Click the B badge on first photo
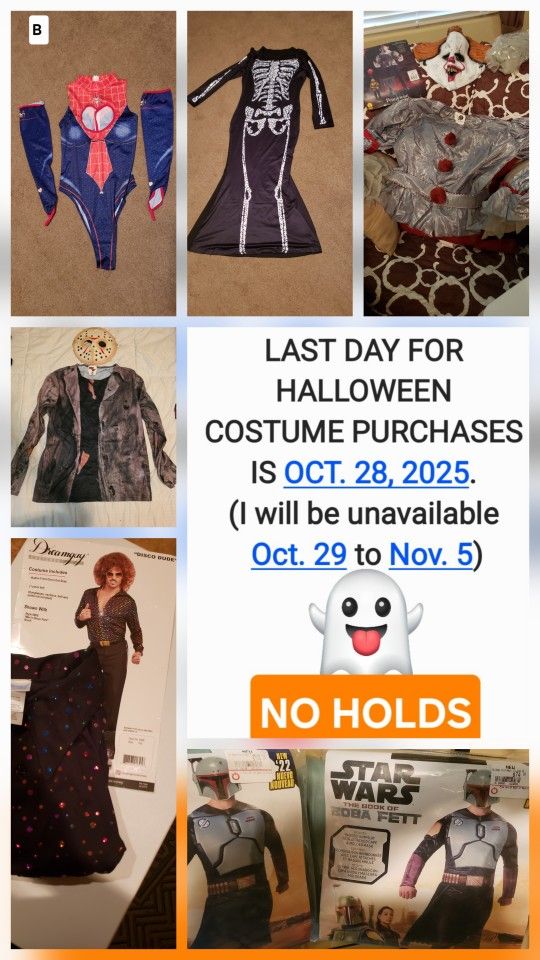 tap(38, 31)
